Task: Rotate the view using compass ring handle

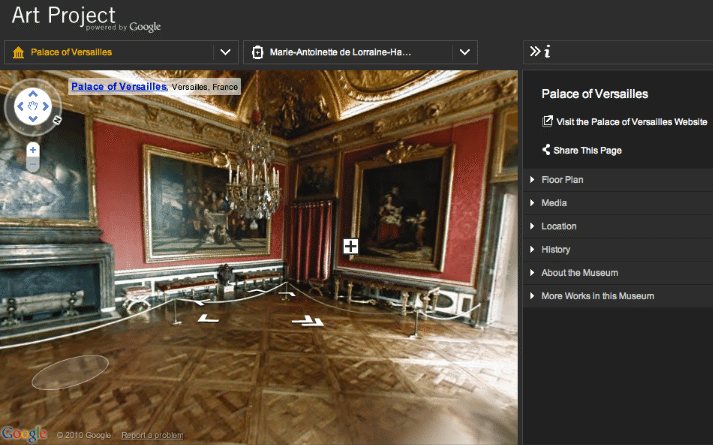Action: (57, 120)
